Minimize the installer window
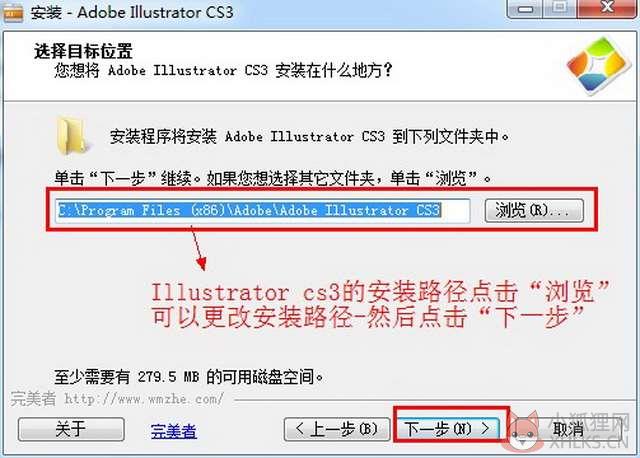The height and width of the screenshot is (458, 640). pyautogui.click(x=526, y=8)
